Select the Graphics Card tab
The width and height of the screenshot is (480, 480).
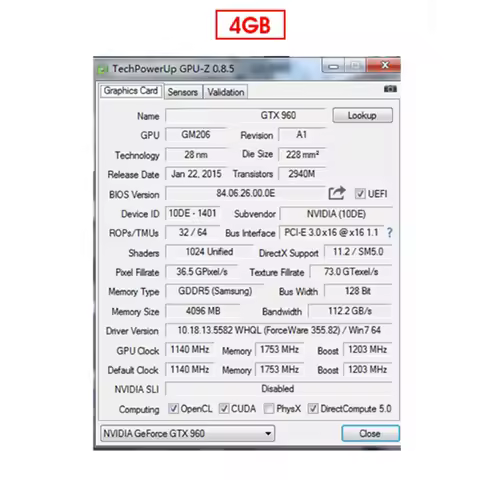[131, 91]
